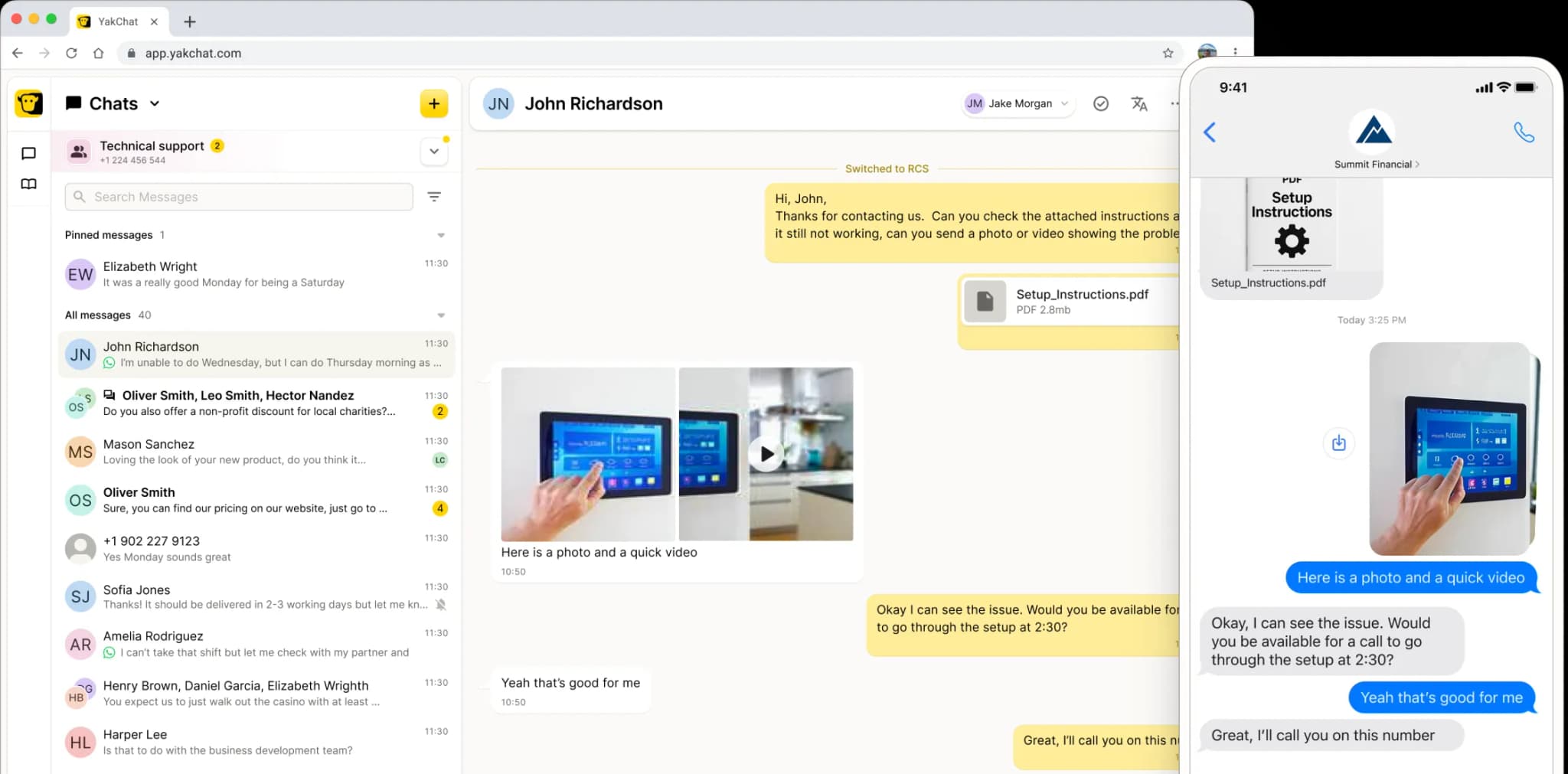Tap the download icon beside phone photo

1338,443
